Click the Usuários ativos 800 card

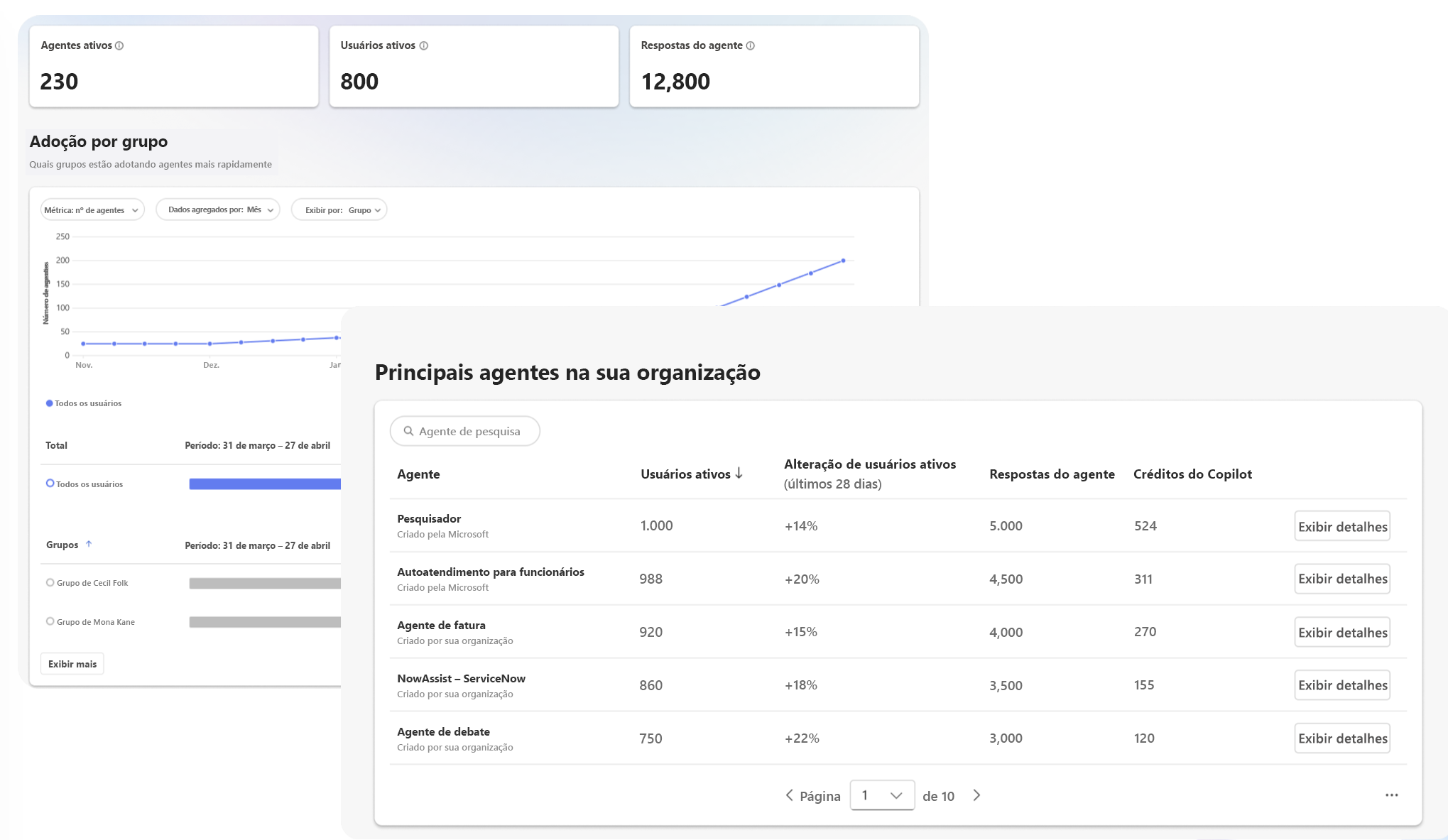click(474, 67)
